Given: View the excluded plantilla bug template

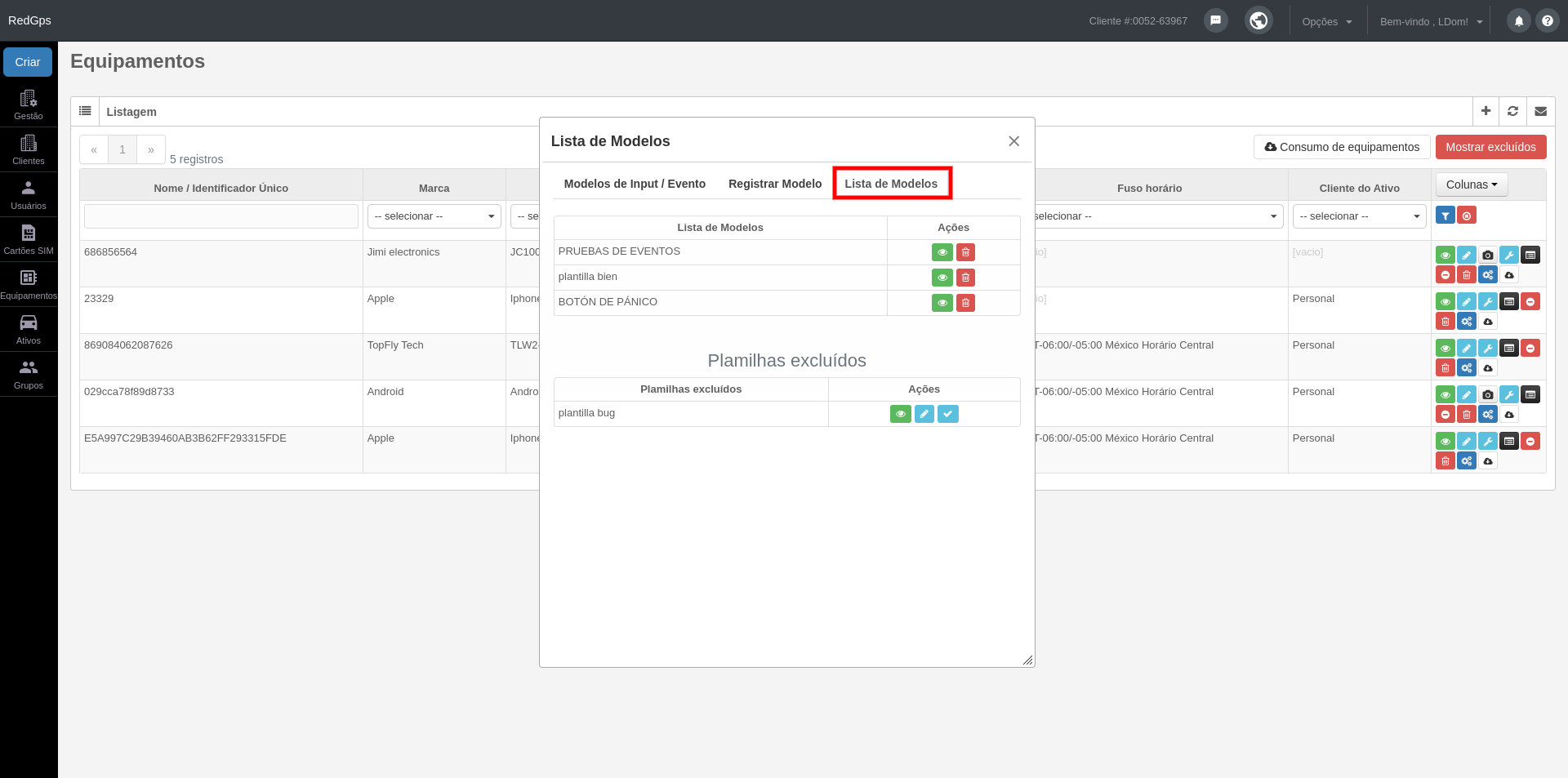Looking at the screenshot, I should tap(901, 414).
